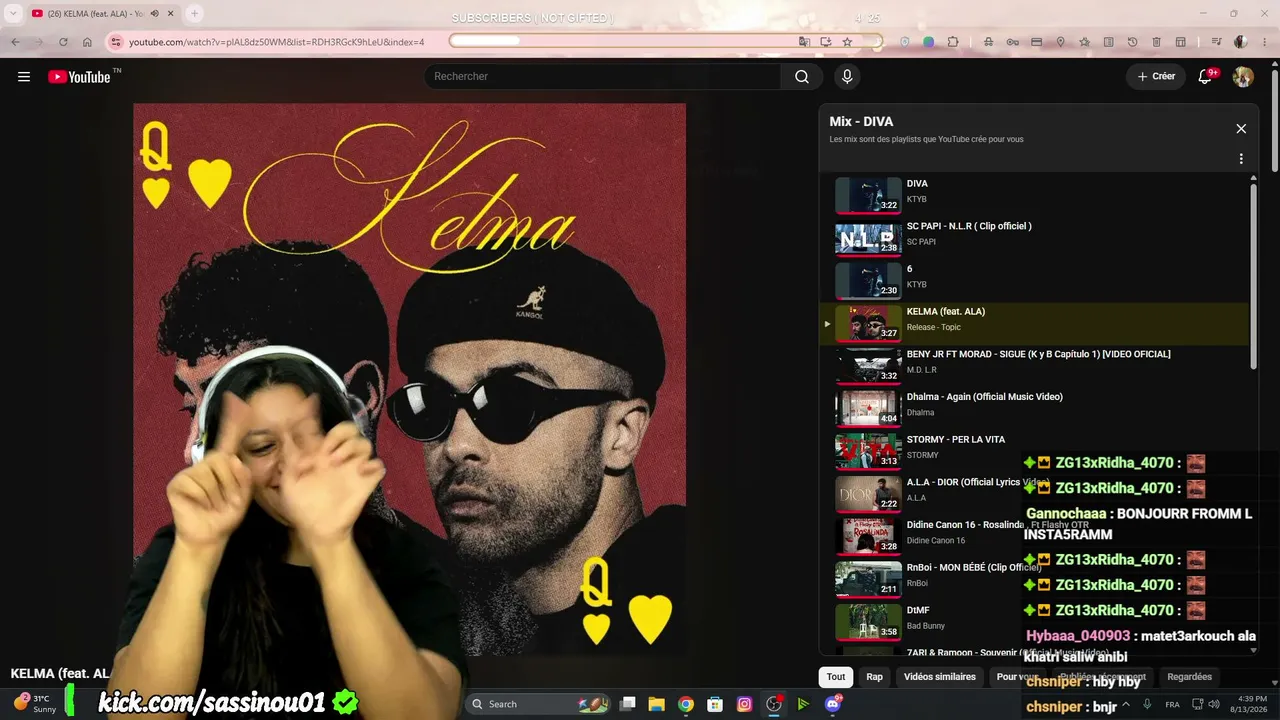
Task: Launch Microsoft Store from the taskbar
Action: coord(715,704)
